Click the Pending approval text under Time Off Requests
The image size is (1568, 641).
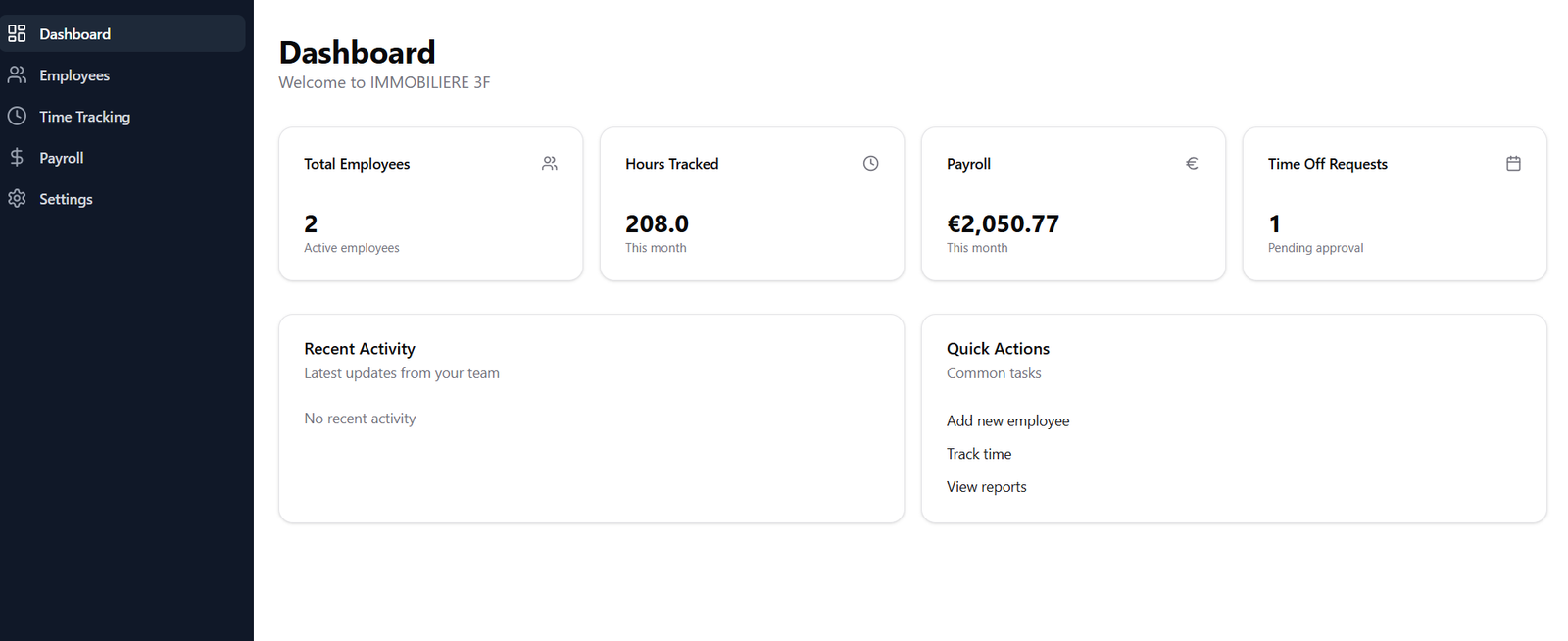(1315, 248)
